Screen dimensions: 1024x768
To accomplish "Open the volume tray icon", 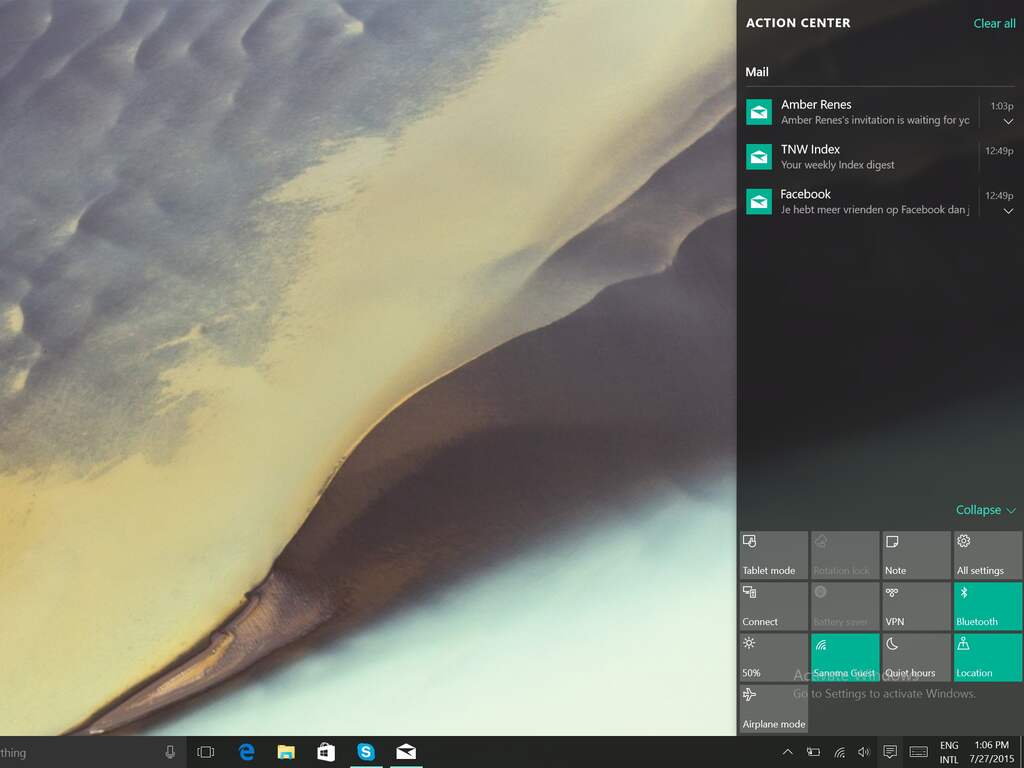I will coord(864,752).
